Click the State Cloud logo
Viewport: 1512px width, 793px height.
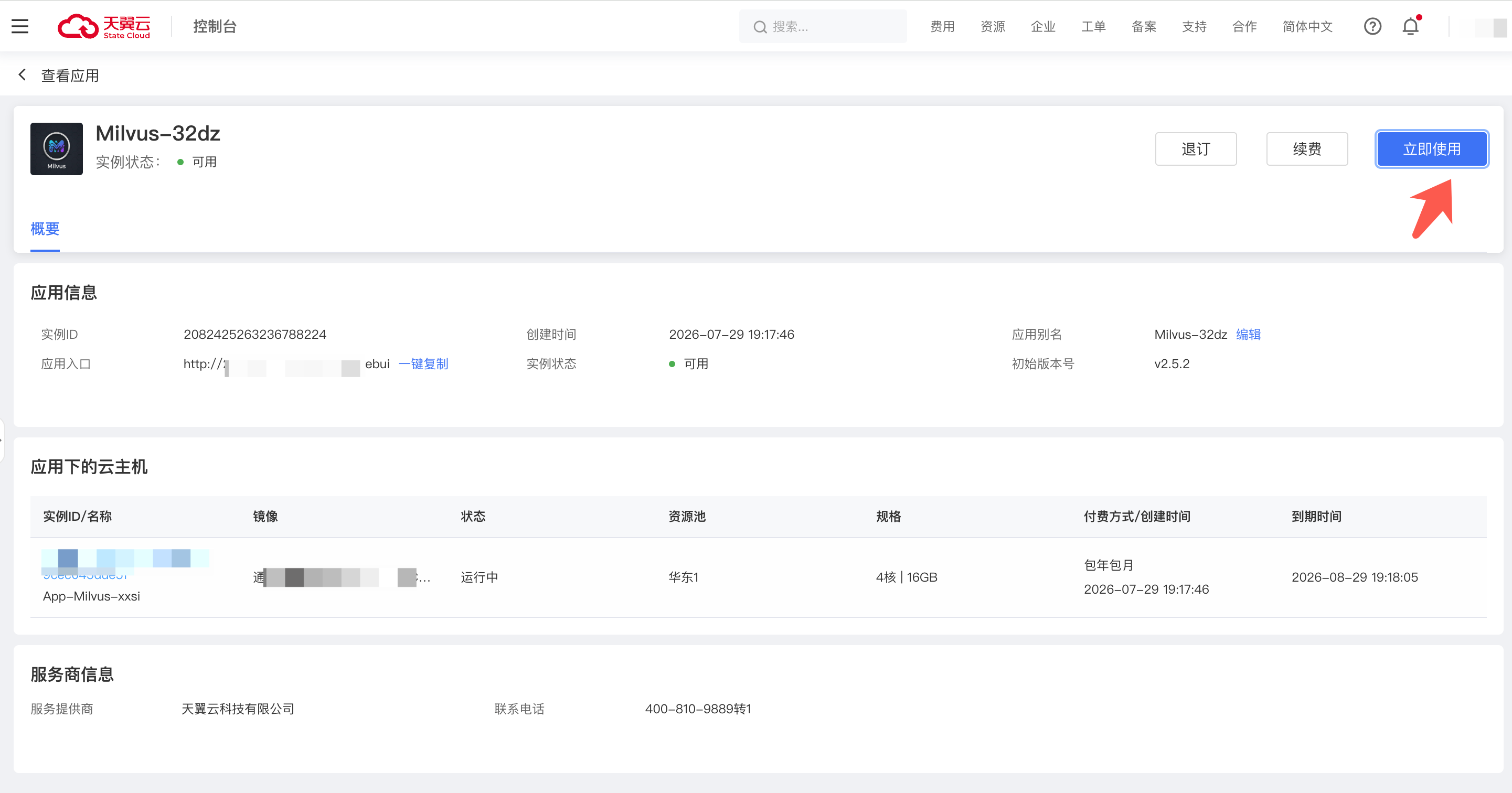[104, 26]
